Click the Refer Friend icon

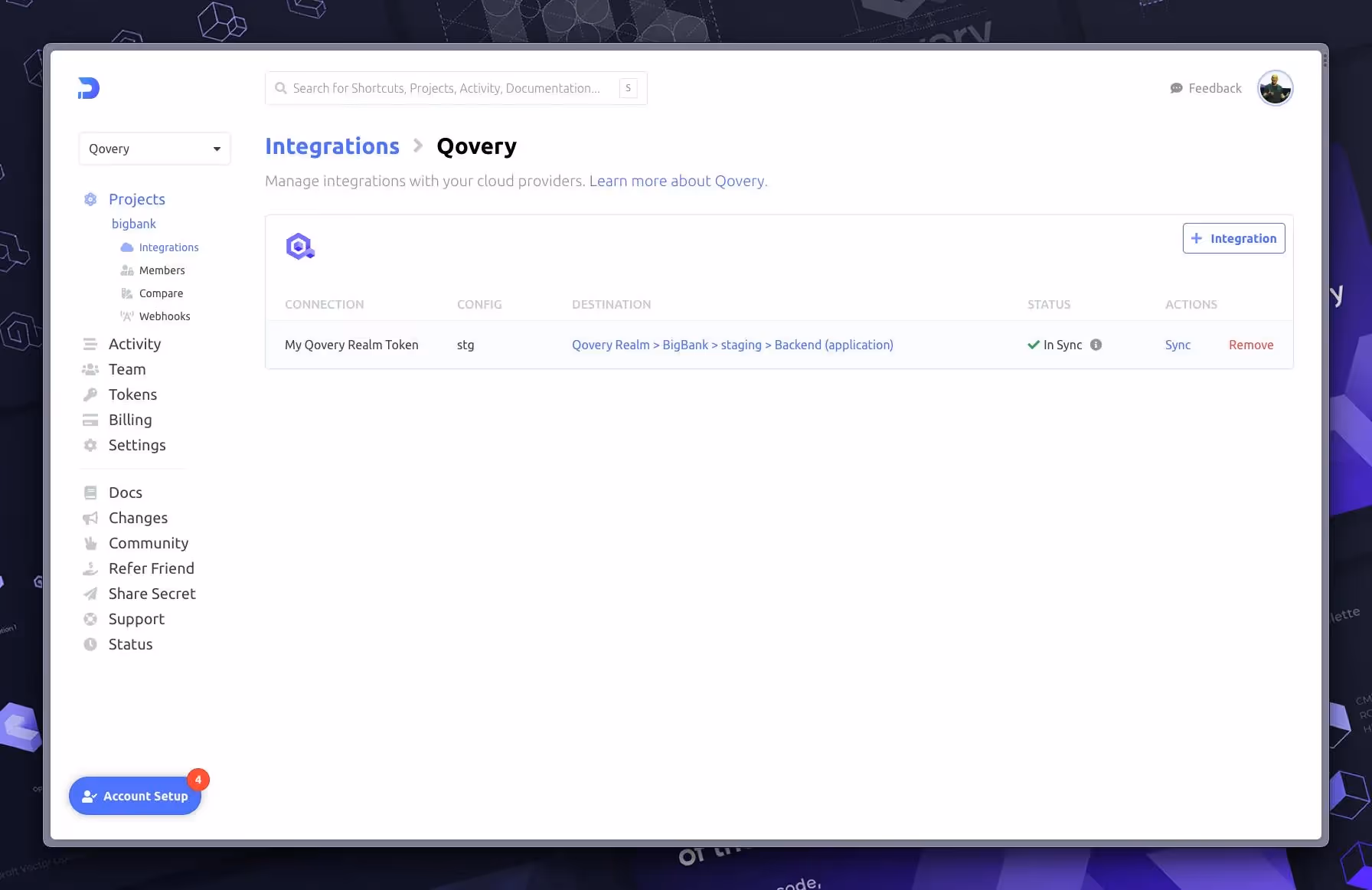[90, 568]
